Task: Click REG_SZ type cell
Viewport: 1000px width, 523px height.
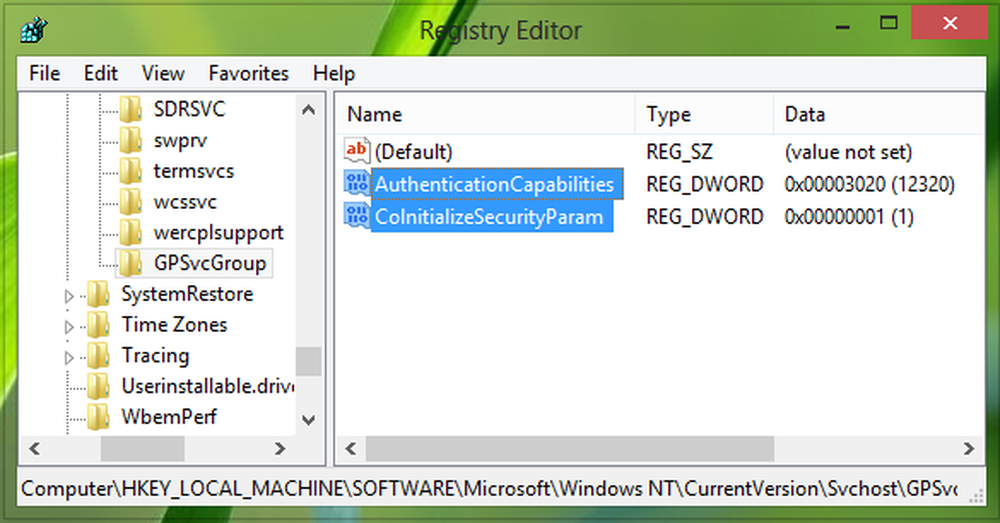Action: pyautogui.click(x=679, y=152)
